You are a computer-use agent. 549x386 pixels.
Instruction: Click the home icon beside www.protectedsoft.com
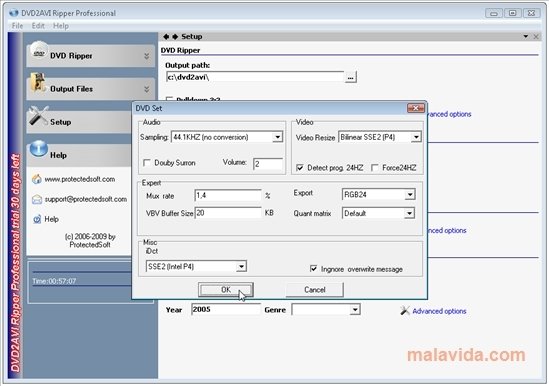[x=37, y=179]
